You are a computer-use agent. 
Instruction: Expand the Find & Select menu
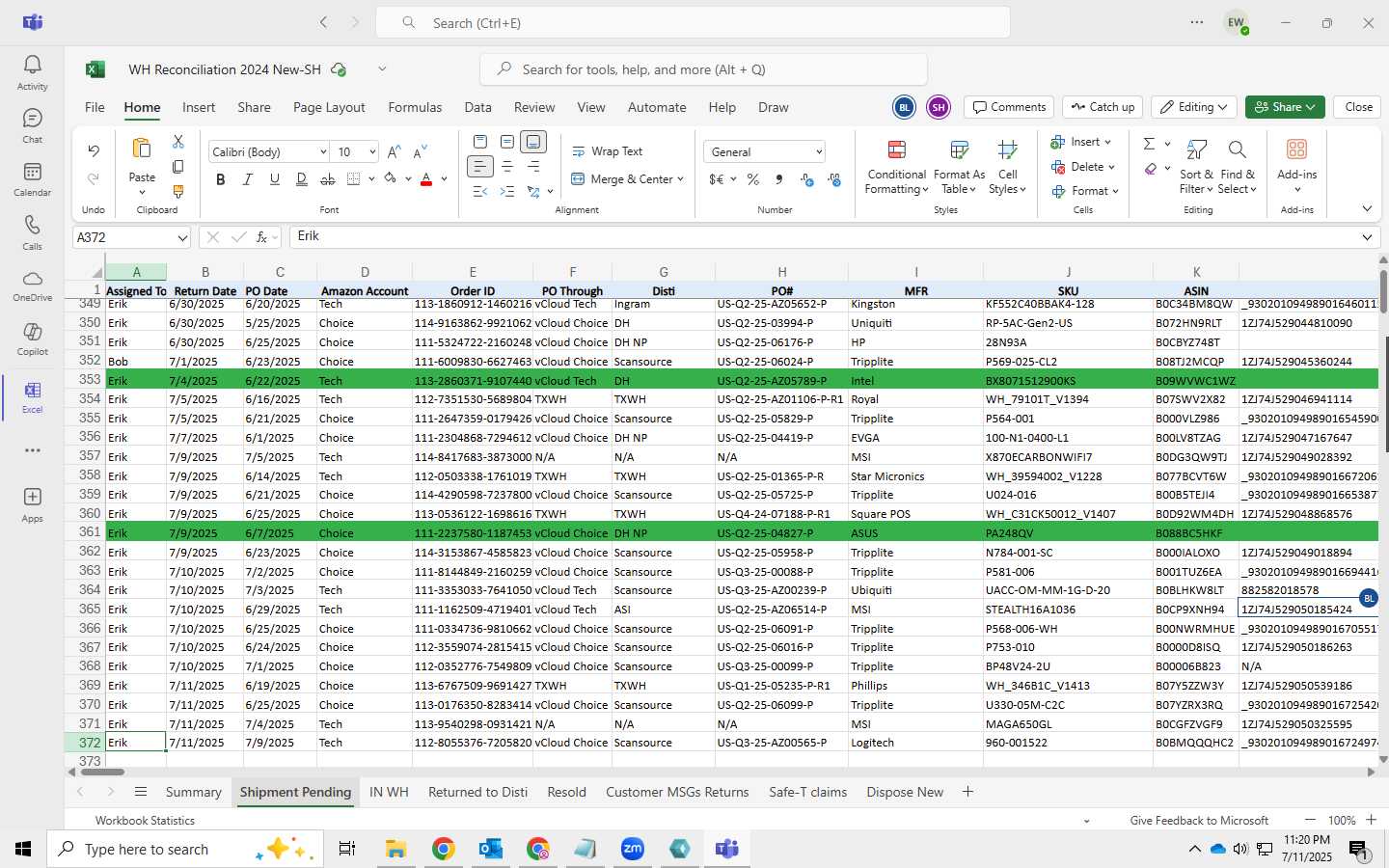pos(1238,168)
